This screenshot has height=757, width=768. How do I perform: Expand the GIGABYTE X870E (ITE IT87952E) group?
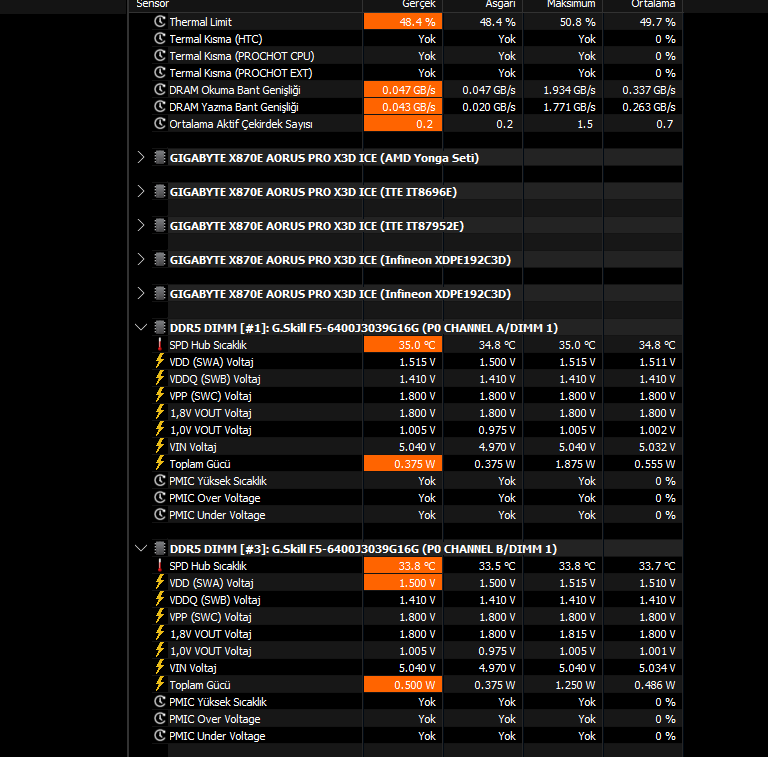pos(141,226)
